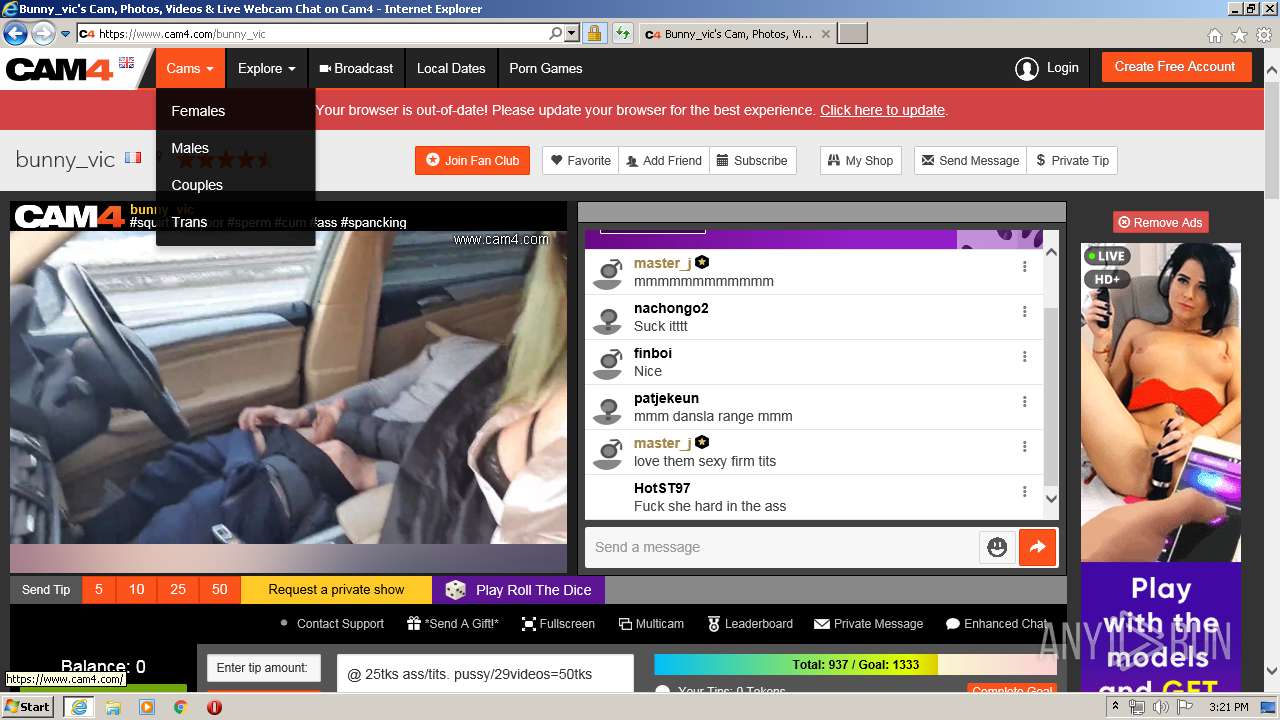
Task: Select Couples from Cams menu
Action: point(197,185)
